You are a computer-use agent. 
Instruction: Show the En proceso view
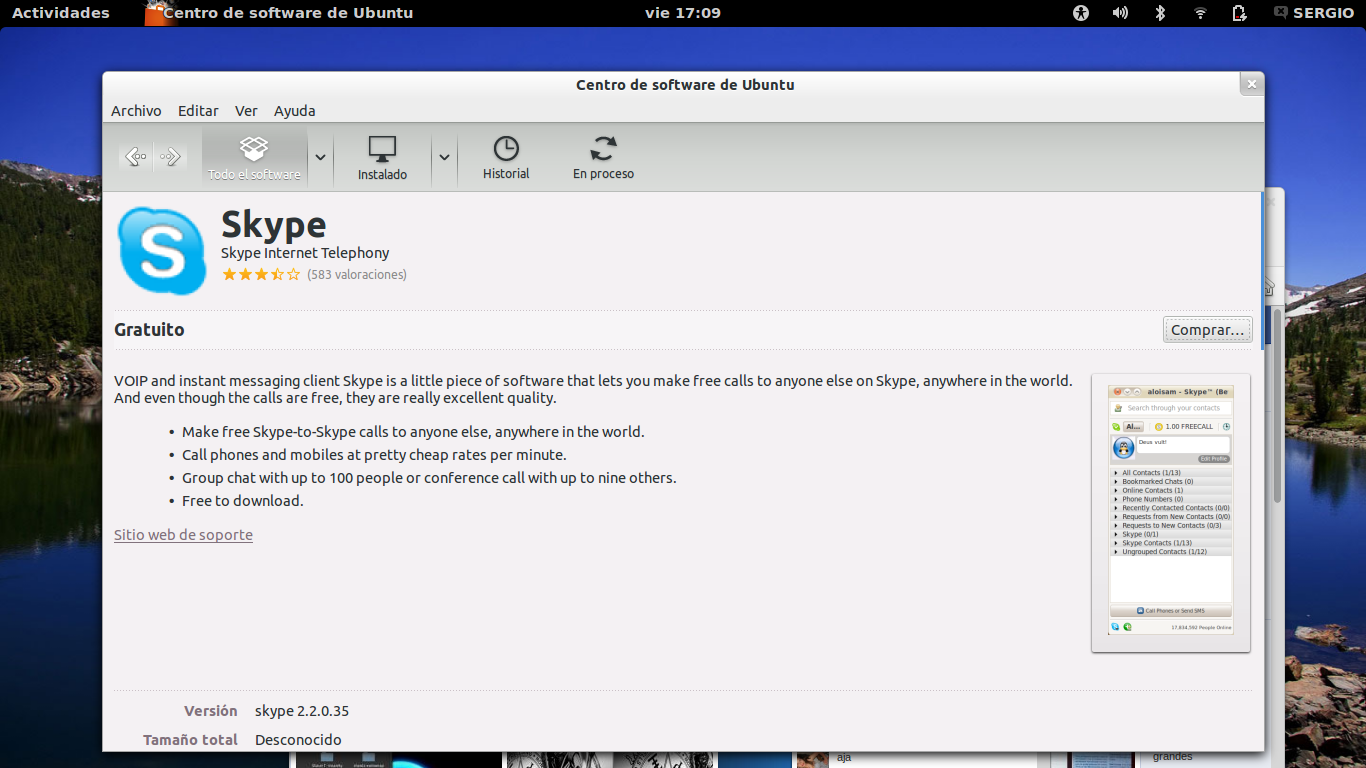pyautogui.click(x=603, y=158)
